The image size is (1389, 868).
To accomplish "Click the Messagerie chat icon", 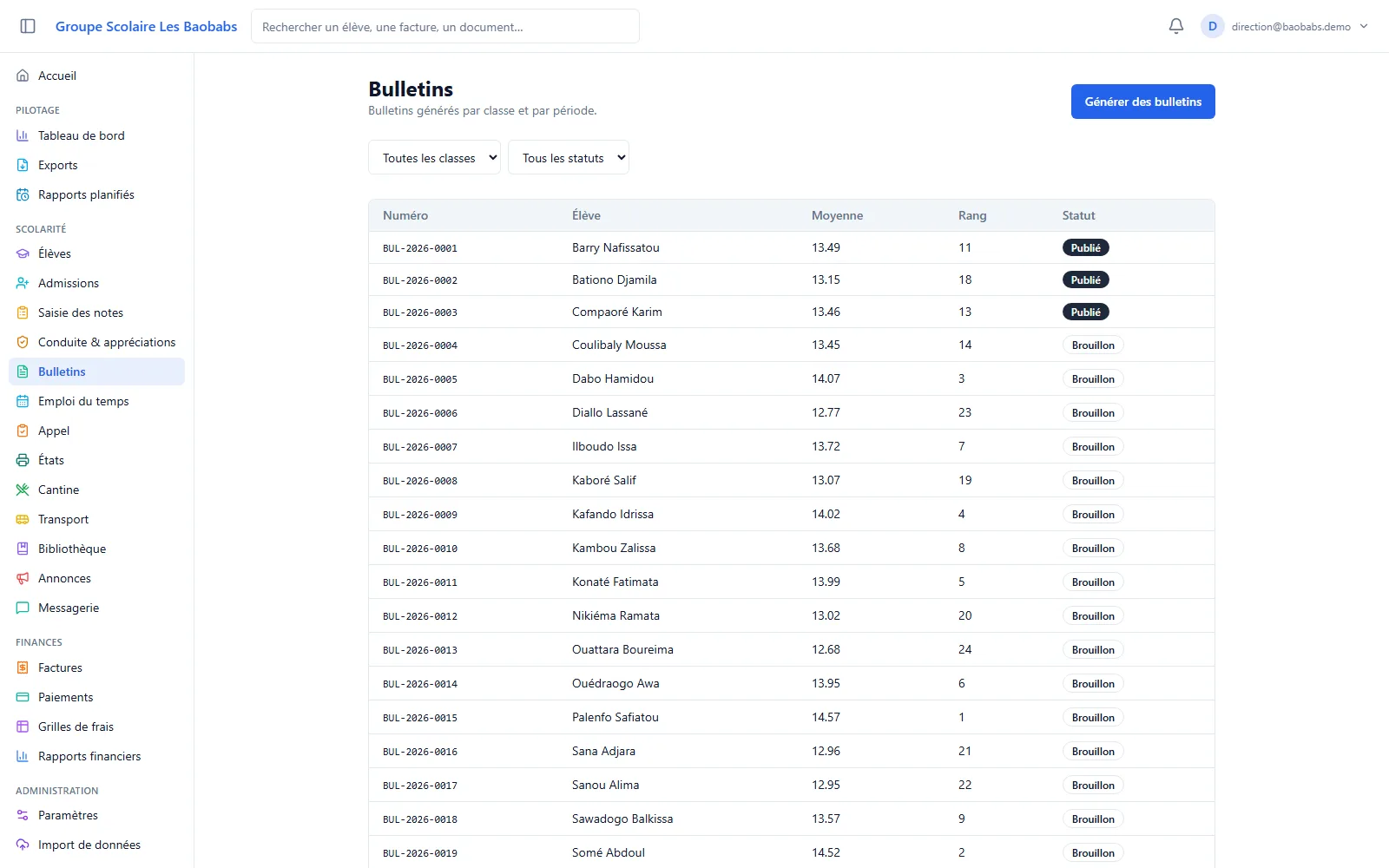I will pos(23,608).
